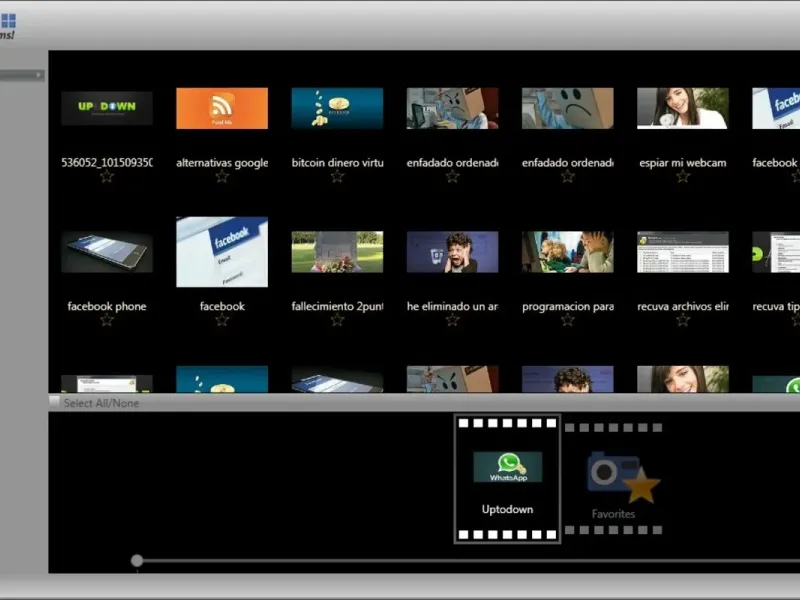The width and height of the screenshot is (800, 600).
Task: Tick the Select All/None checkbox
Action: tap(54, 402)
